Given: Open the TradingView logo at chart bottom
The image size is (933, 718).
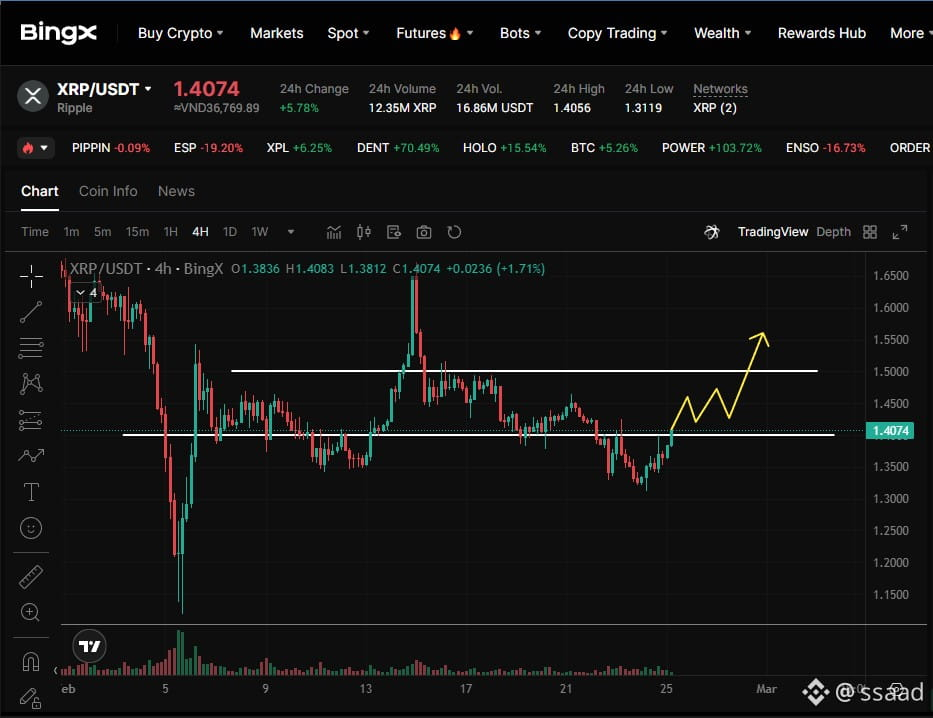Looking at the screenshot, I should (x=89, y=646).
